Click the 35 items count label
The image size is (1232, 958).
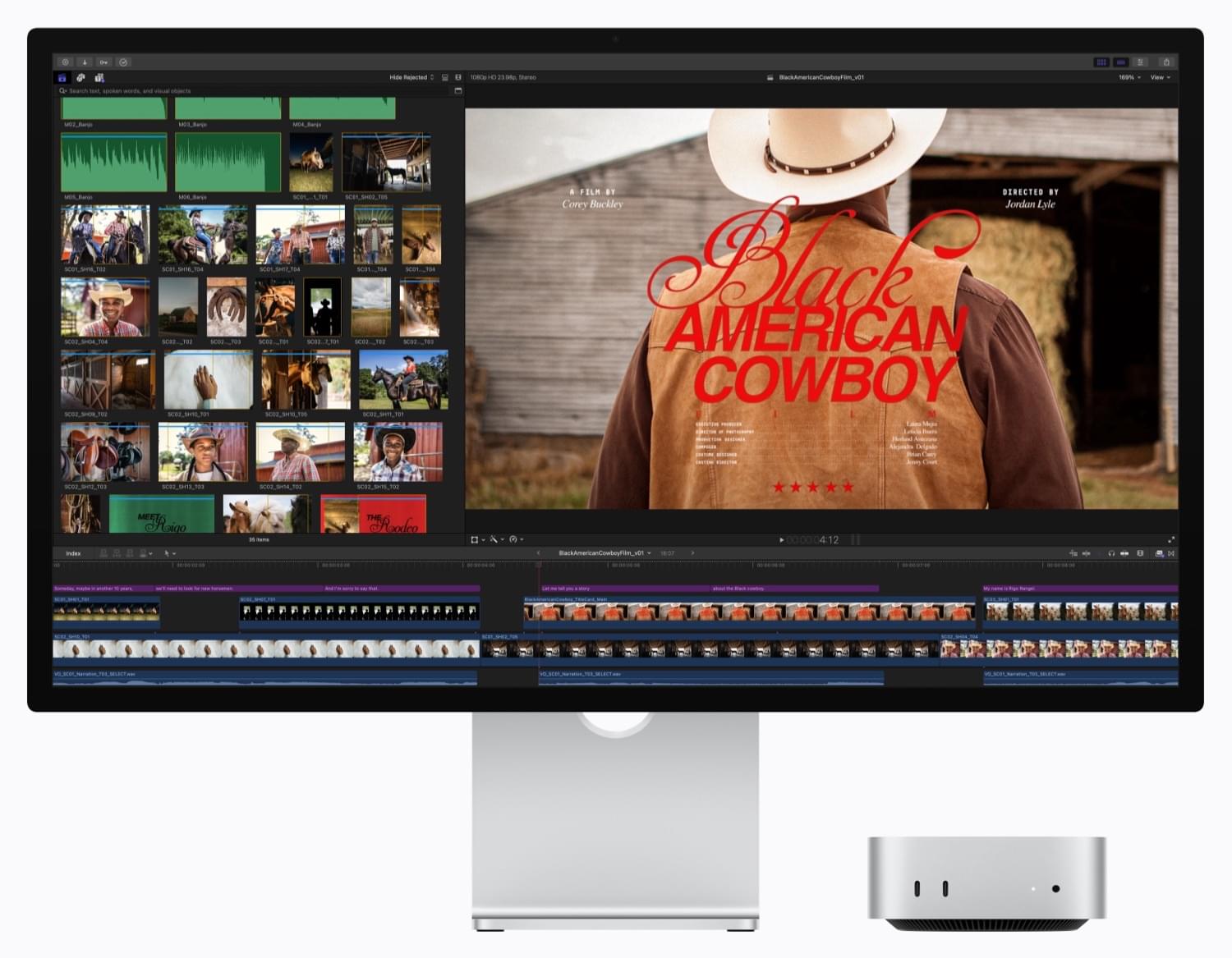click(259, 539)
